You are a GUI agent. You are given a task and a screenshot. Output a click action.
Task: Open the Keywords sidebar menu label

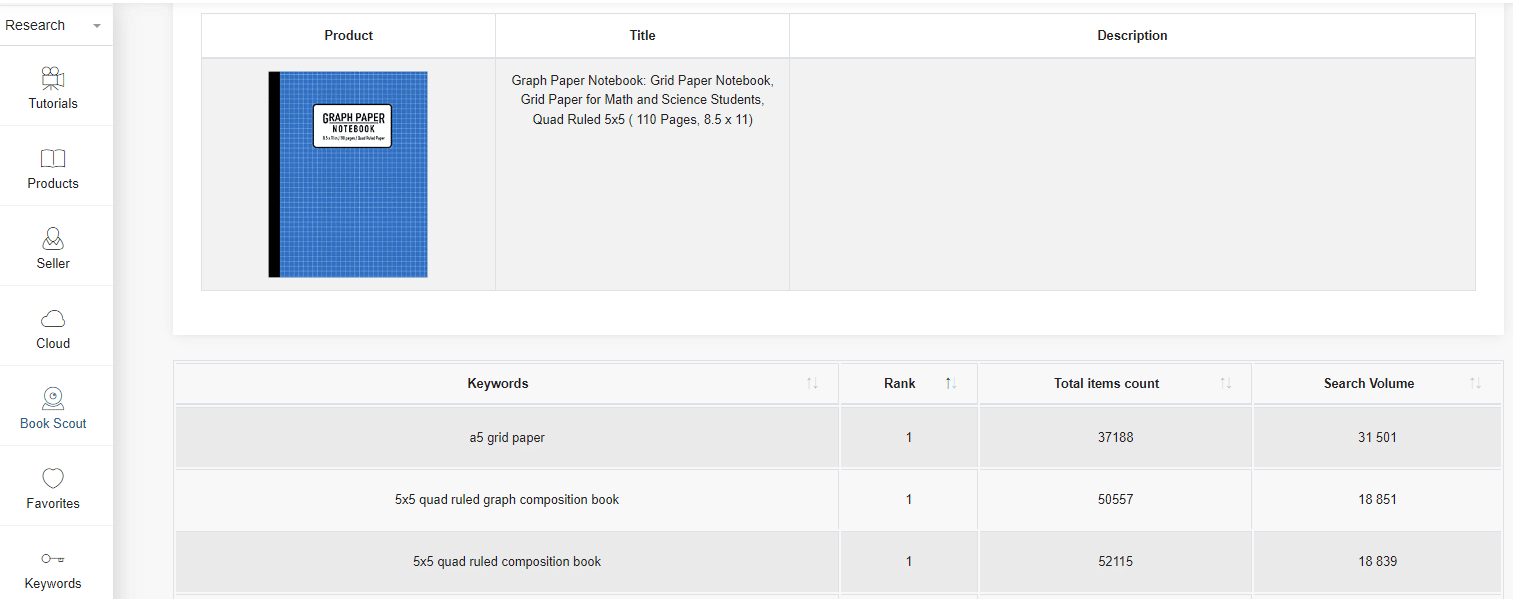(x=53, y=583)
